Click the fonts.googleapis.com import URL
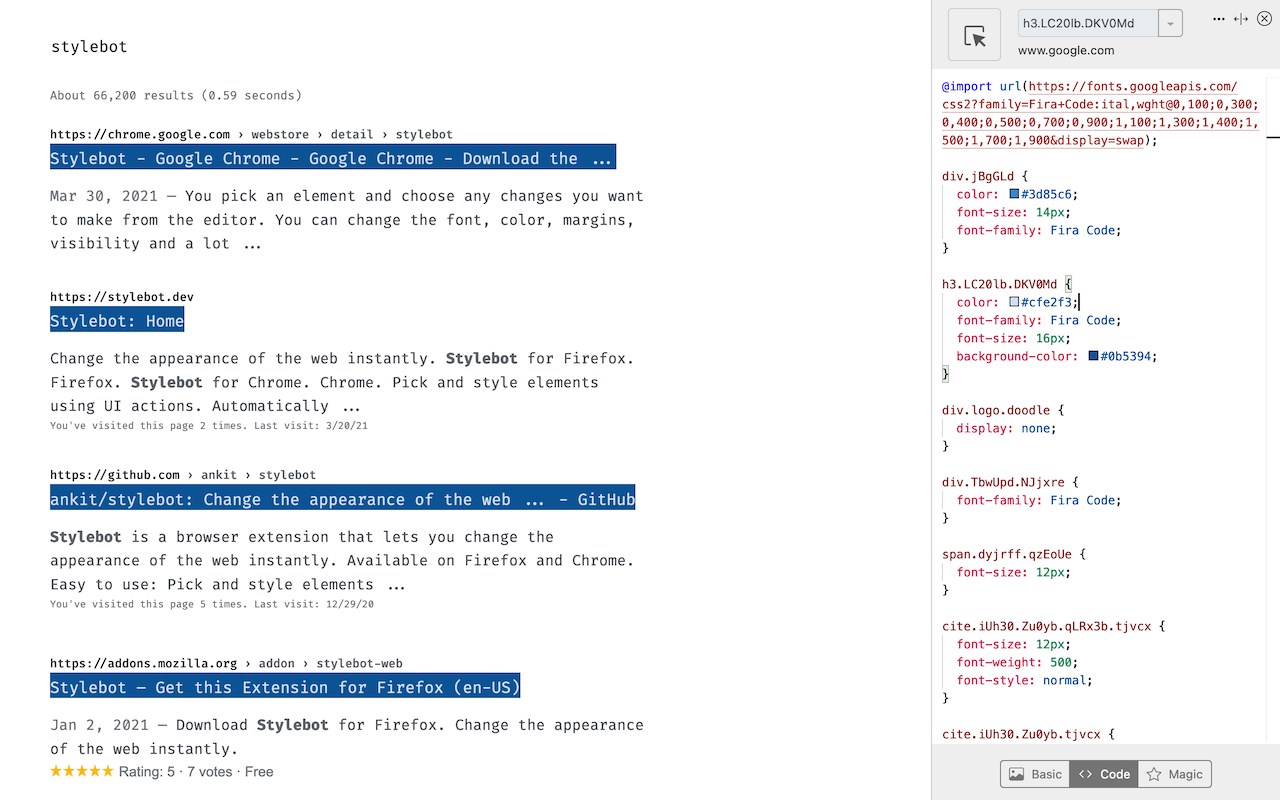Viewport: 1280px width, 800px height. point(1100,113)
